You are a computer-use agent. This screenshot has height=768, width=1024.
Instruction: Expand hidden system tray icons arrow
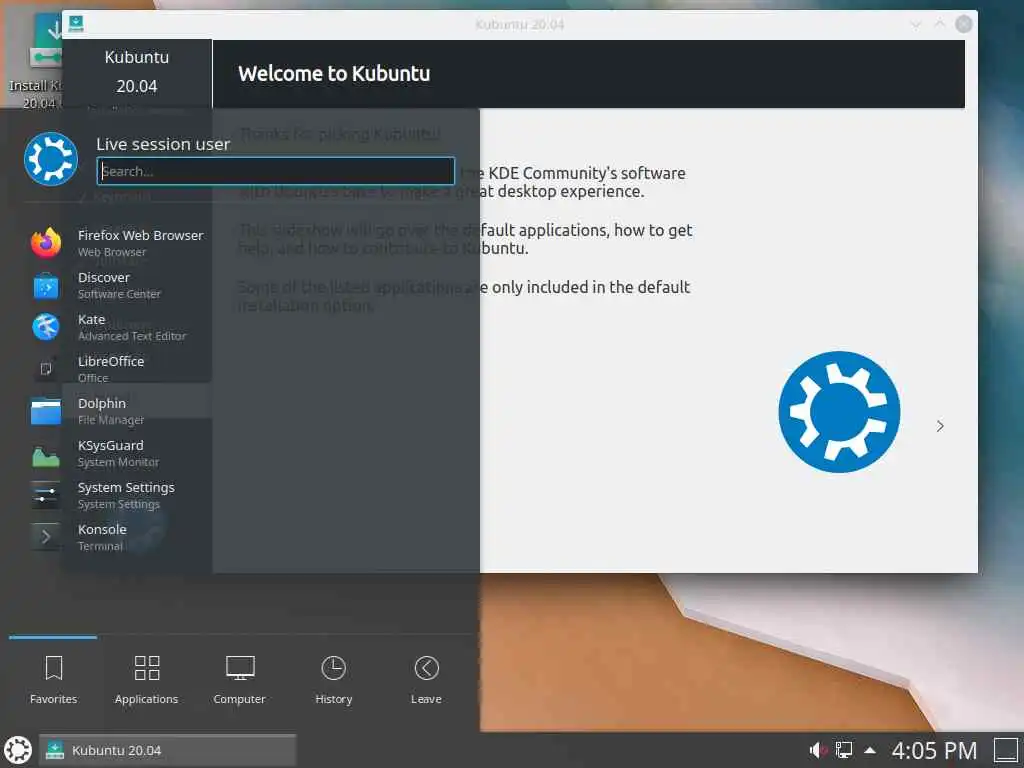pos(871,750)
